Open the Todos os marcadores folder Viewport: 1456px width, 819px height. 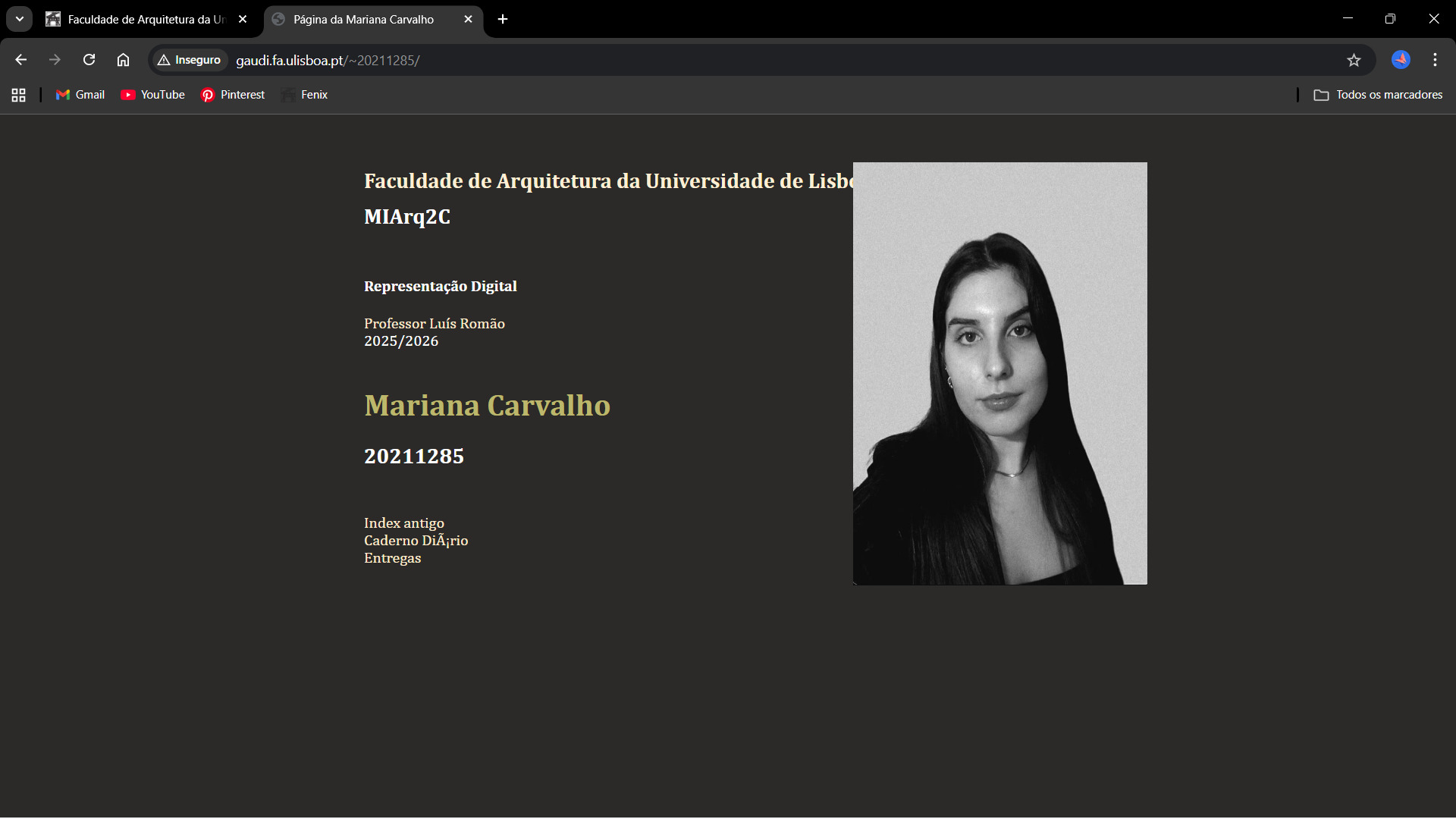tap(1378, 95)
